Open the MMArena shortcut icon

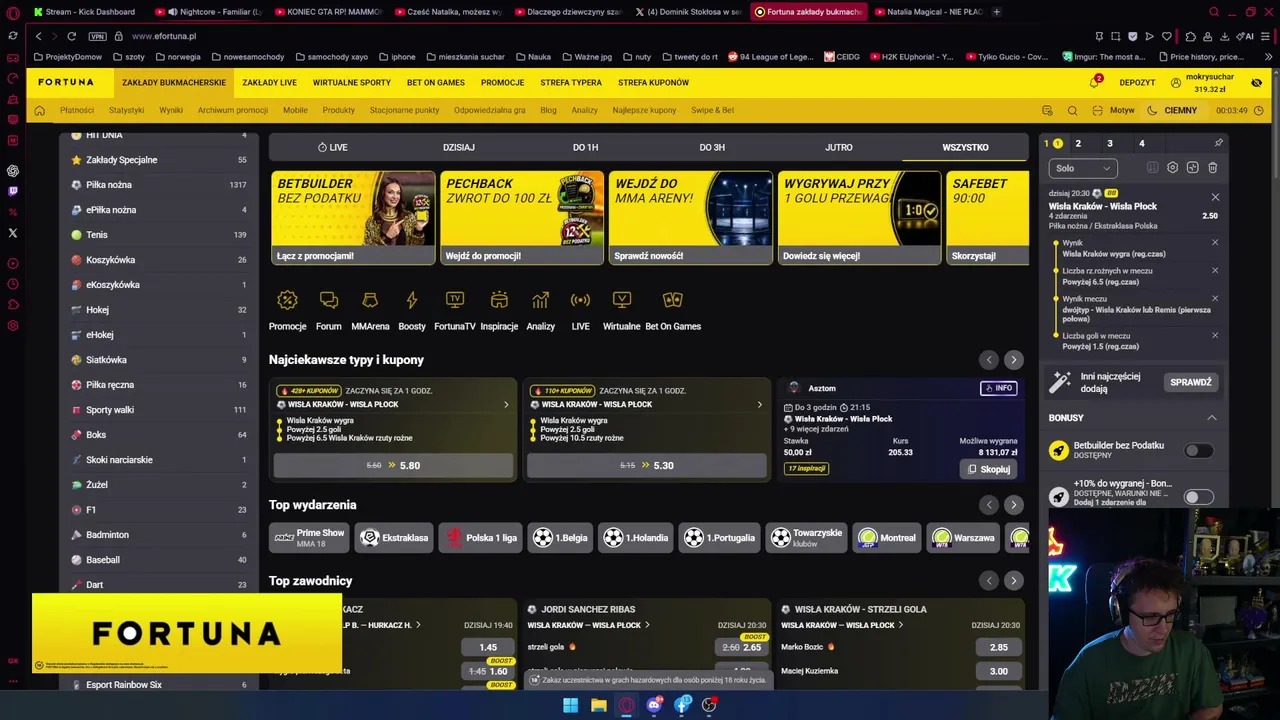(x=370, y=300)
